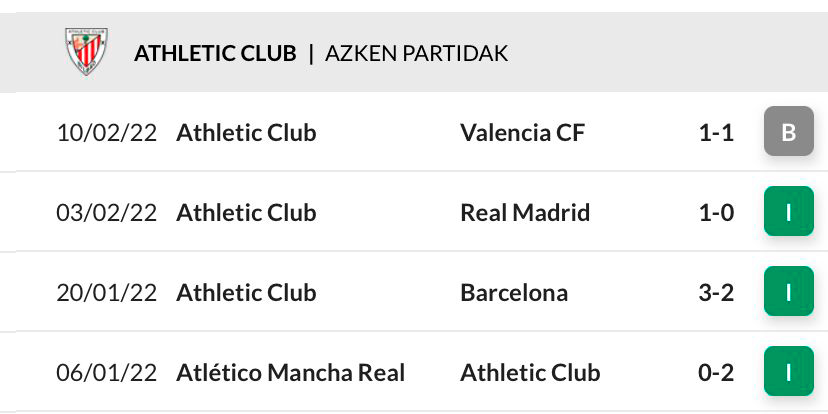The image size is (828, 414).
Task: Select the AZKEN PARTIDAK heading
Action: [x=416, y=53]
